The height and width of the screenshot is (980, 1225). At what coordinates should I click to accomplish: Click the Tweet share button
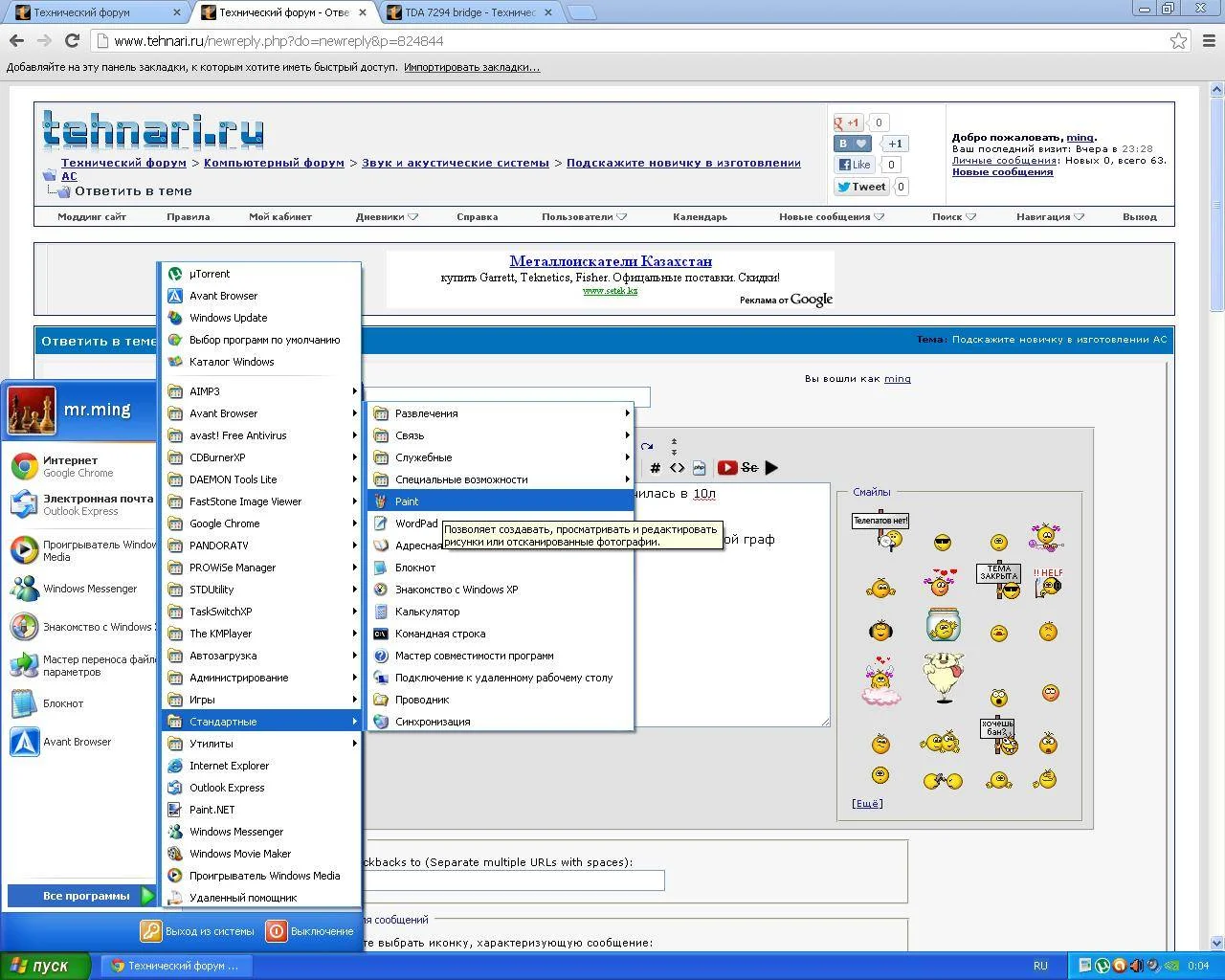(x=861, y=187)
